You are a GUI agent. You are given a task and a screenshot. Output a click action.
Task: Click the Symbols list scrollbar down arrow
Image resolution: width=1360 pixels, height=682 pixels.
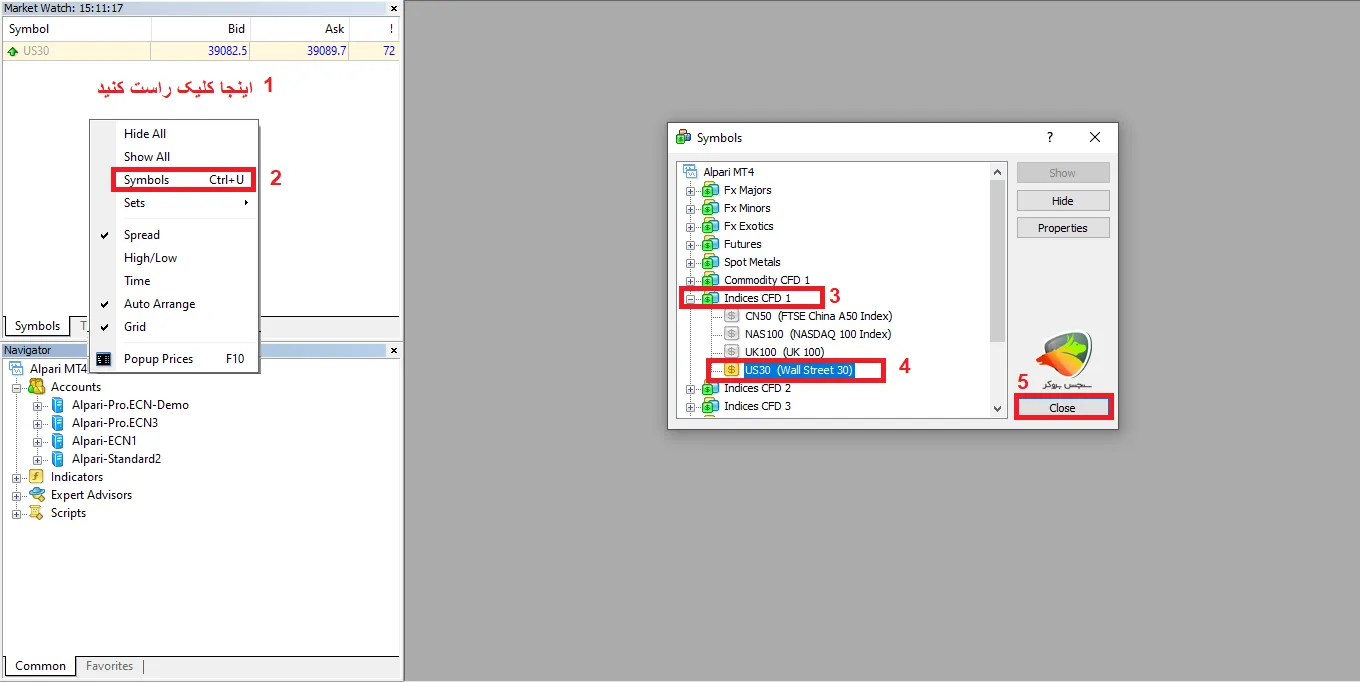(997, 408)
